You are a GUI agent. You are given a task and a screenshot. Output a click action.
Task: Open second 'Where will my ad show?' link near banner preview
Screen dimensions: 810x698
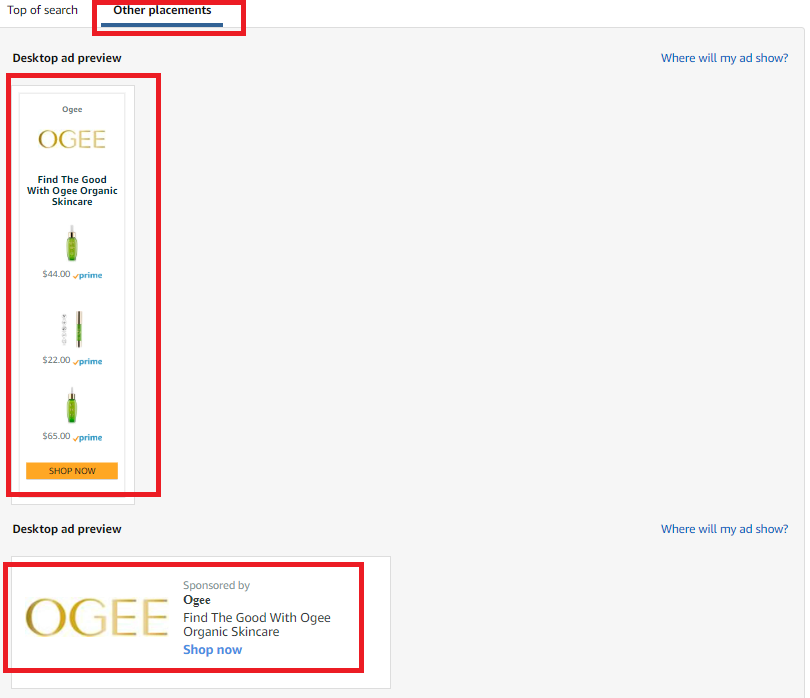[x=724, y=529]
